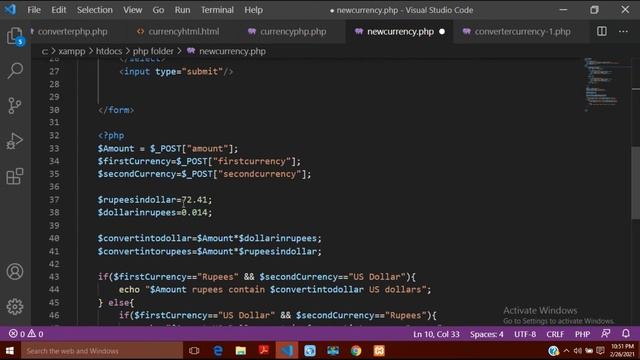Viewport: 640px width, 360px height.
Task: Open the Run menu
Action: click(x=182, y=10)
